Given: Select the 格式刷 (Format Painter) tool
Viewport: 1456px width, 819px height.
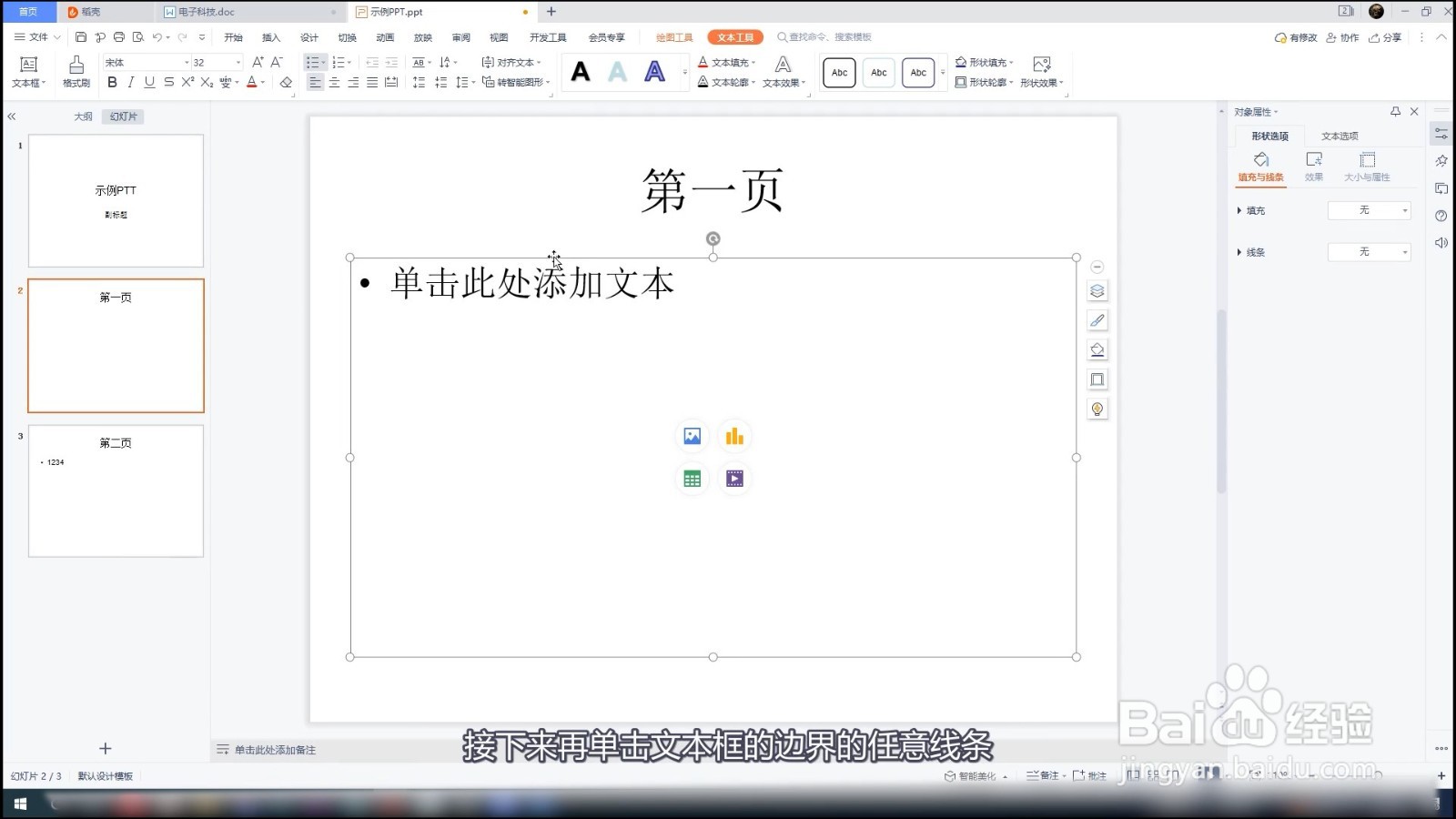Looking at the screenshot, I should pyautogui.click(x=76, y=71).
